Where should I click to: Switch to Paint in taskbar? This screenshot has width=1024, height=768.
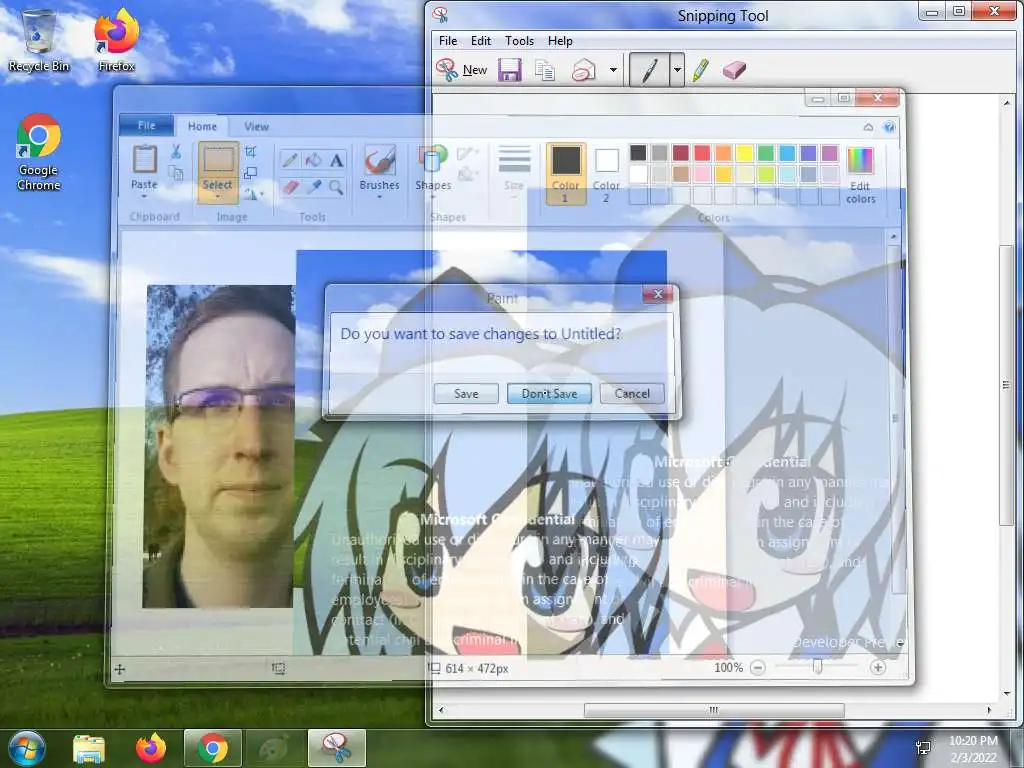pos(274,748)
